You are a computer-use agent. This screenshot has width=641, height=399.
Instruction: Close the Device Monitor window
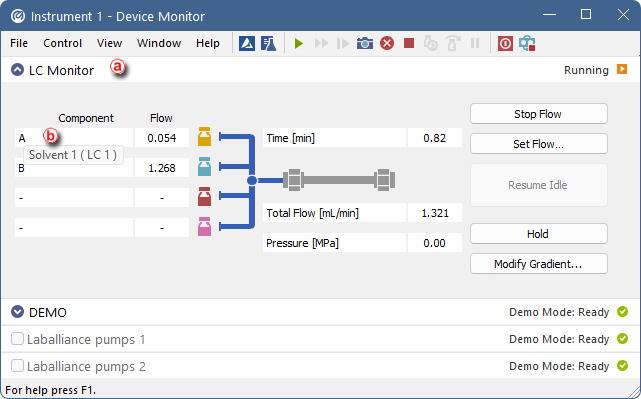pyautogui.click(x=623, y=14)
